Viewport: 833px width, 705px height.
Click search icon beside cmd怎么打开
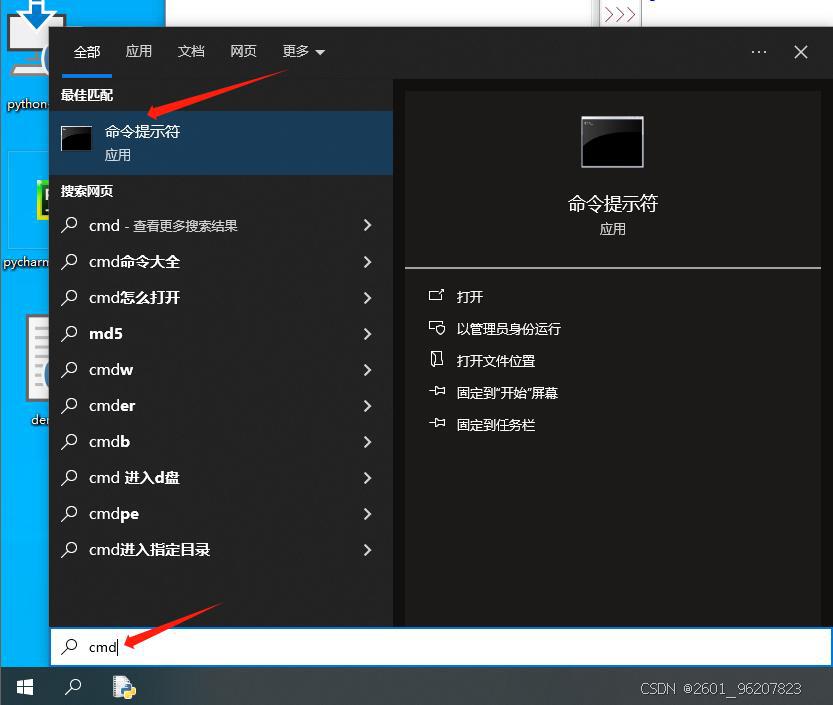click(x=70, y=298)
